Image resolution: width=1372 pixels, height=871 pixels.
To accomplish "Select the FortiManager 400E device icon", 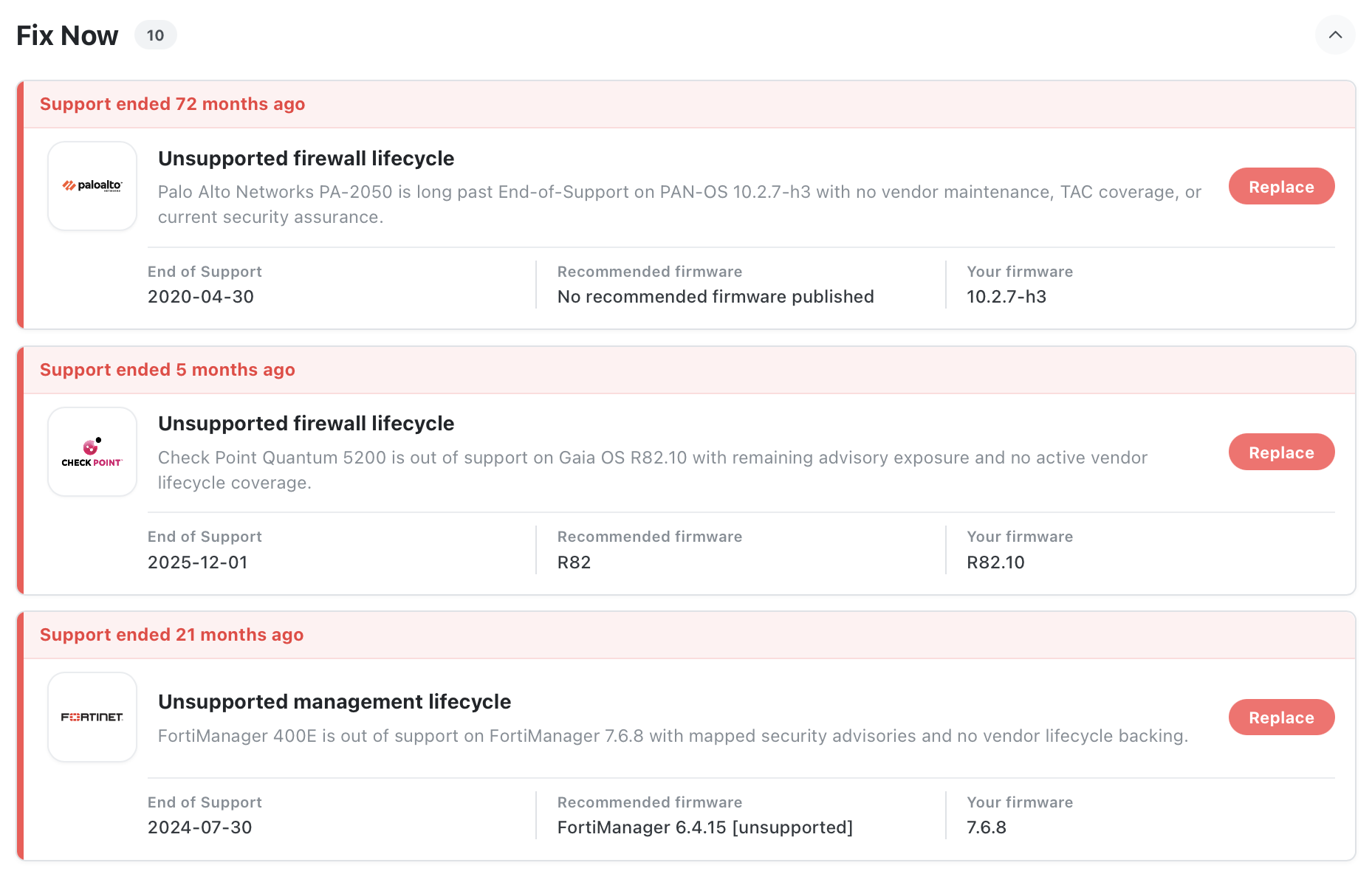I will [92, 716].
